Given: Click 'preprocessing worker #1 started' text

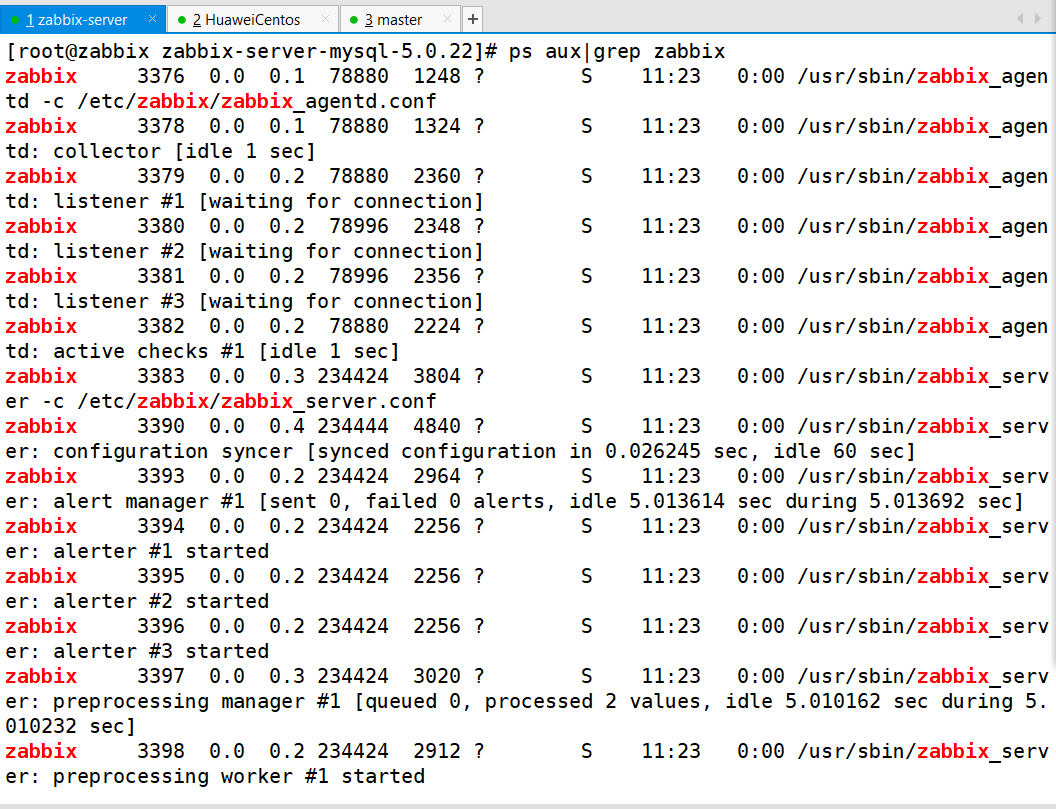Looking at the screenshot, I should 239,776.
